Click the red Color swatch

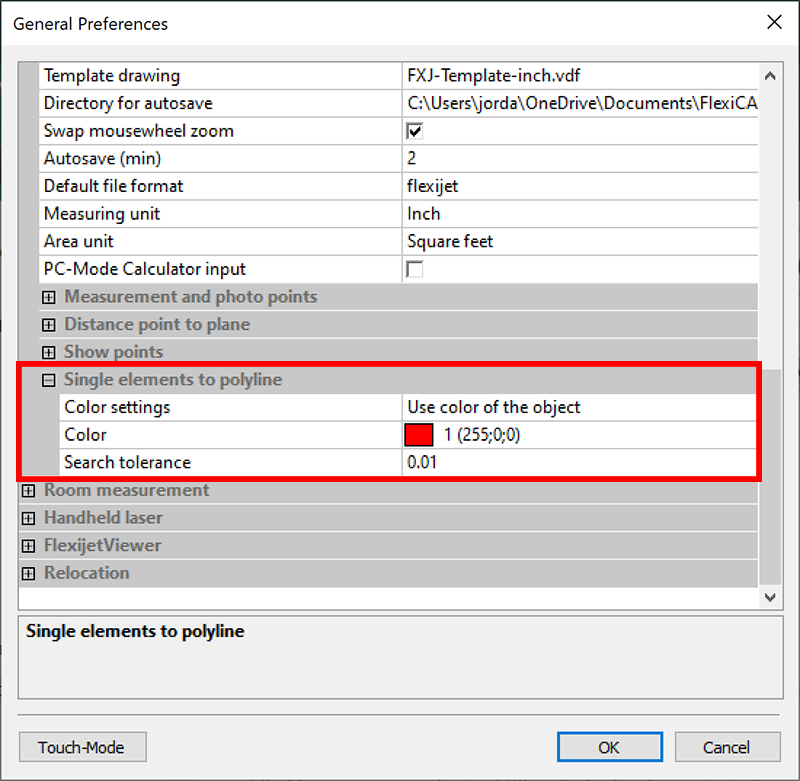click(x=419, y=434)
